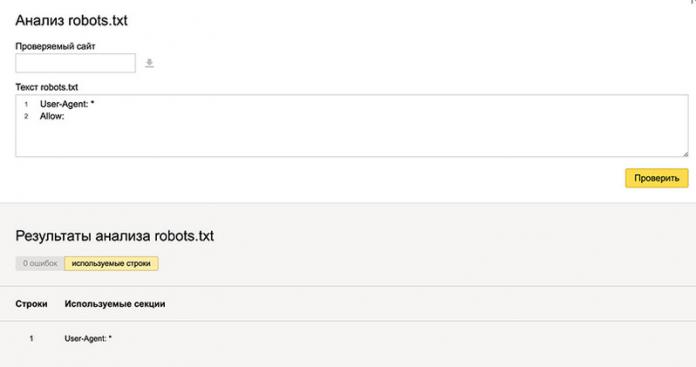The height and width of the screenshot is (367, 696).
Task: Click line number 1 in the editor
Action: (x=26, y=104)
